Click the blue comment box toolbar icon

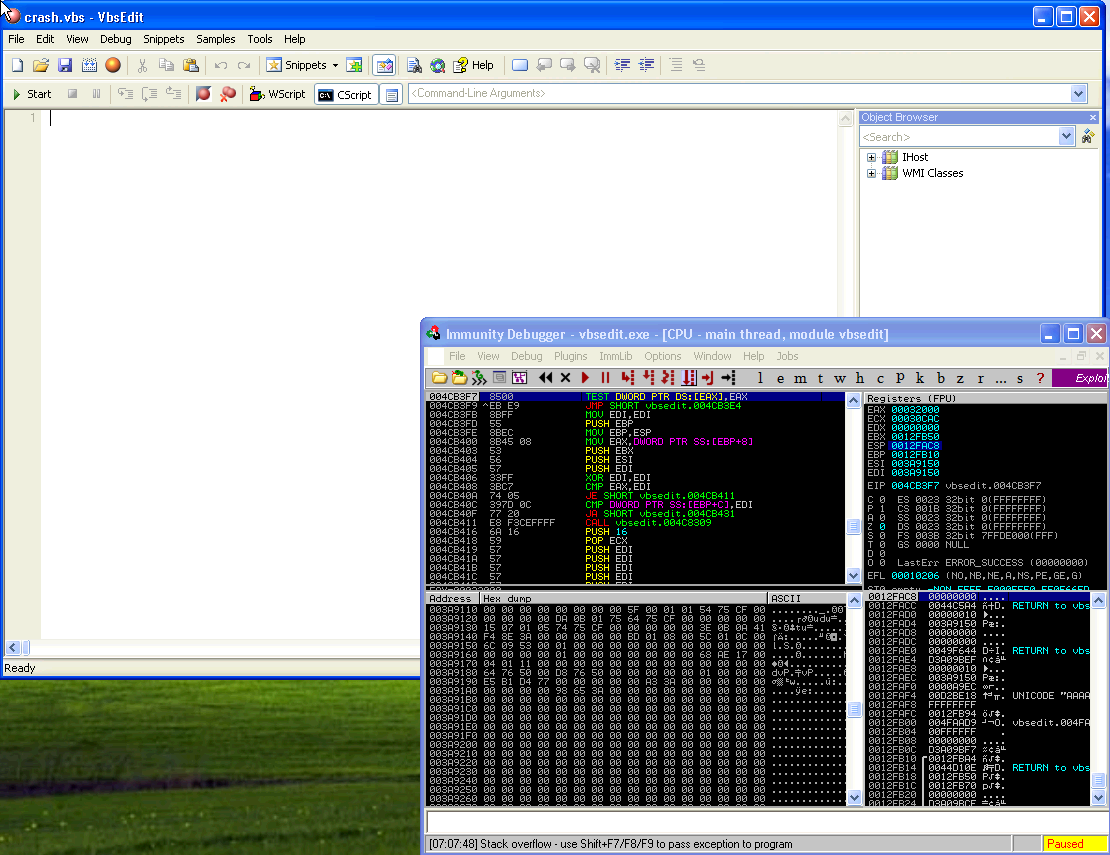coord(520,65)
